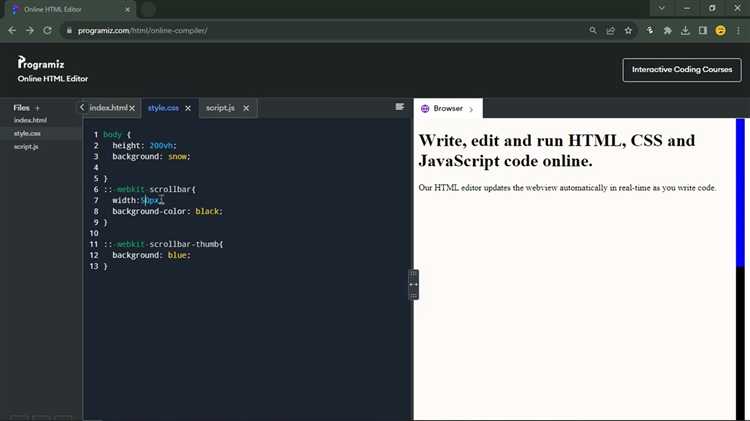This screenshot has width=750, height=421.
Task: Switch to the index.html tab
Action: (108, 108)
